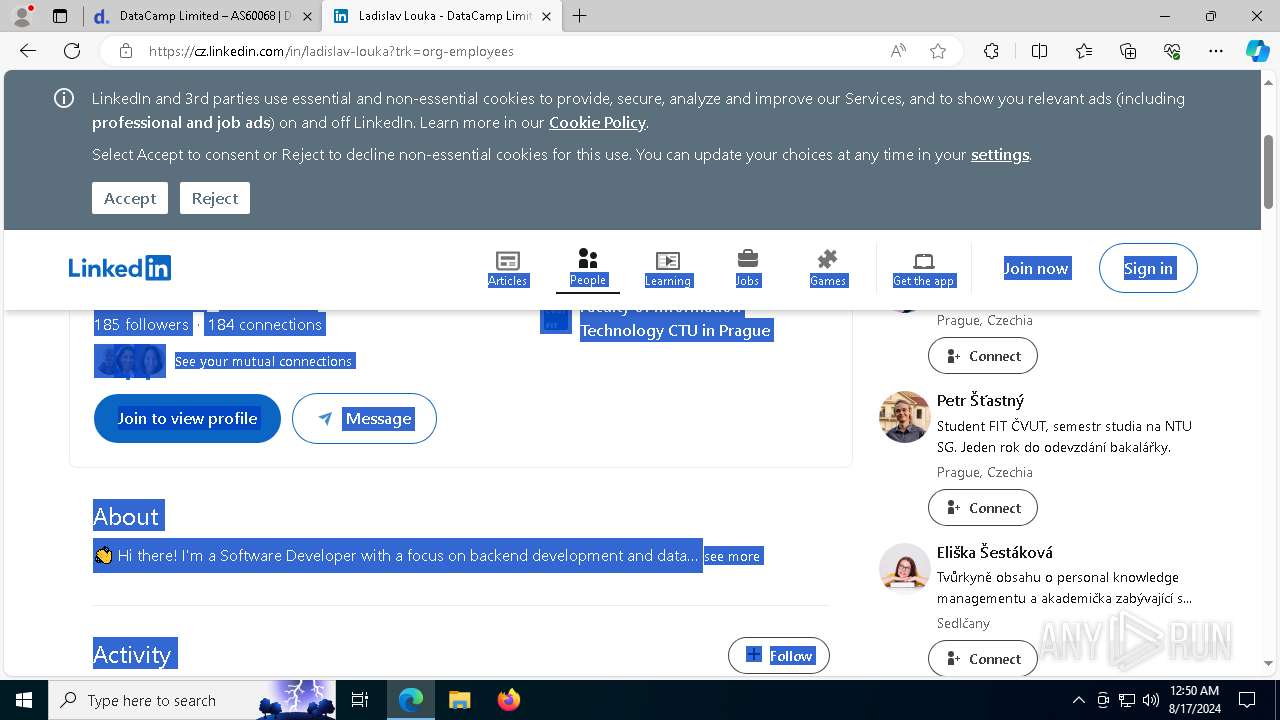Image resolution: width=1280 pixels, height=720 pixels.
Task: Toggle the Split screen icon
Action: pyautogui.click(x=1039, y=51)
